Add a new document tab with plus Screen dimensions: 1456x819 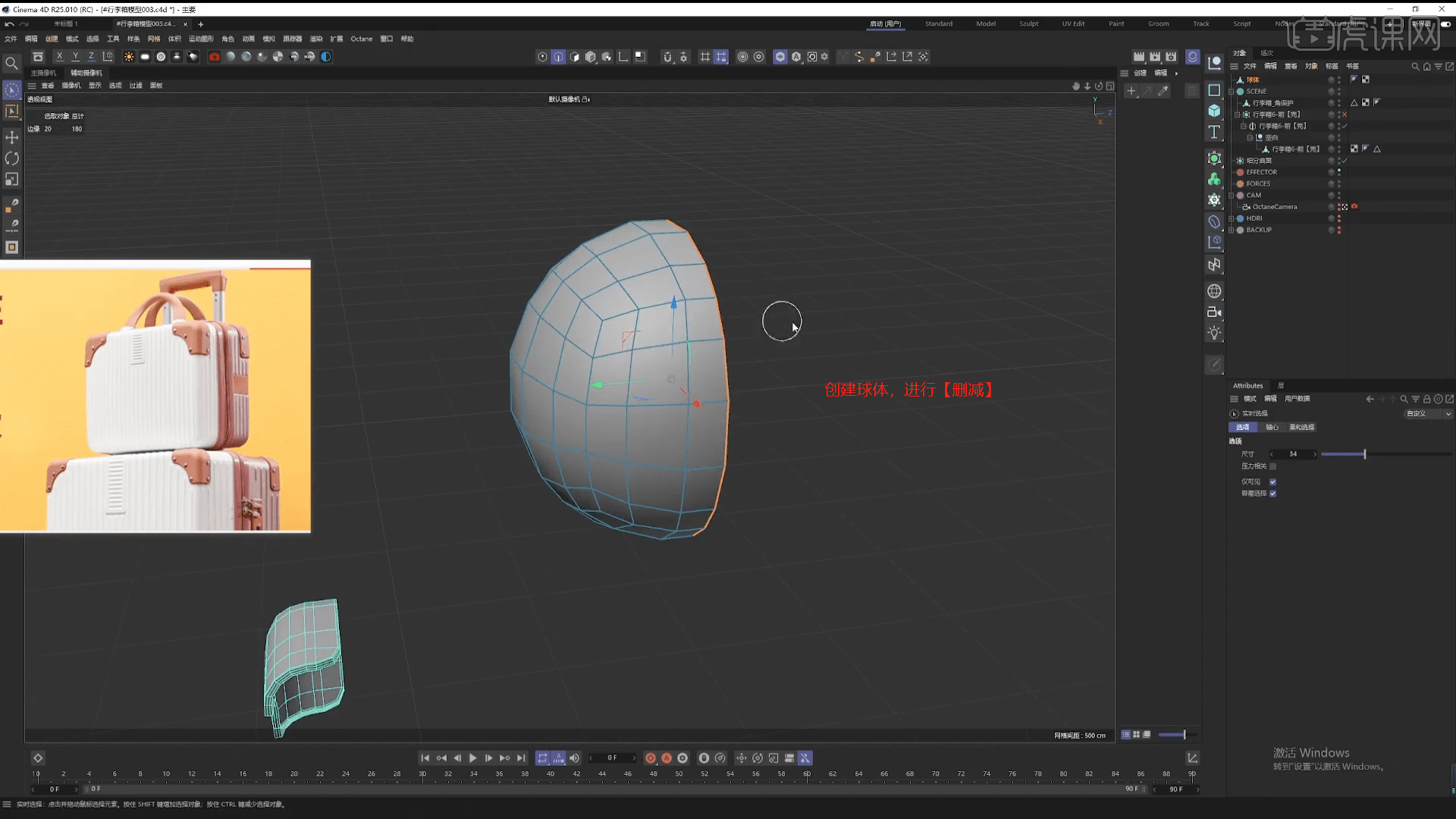click(201, 24)
